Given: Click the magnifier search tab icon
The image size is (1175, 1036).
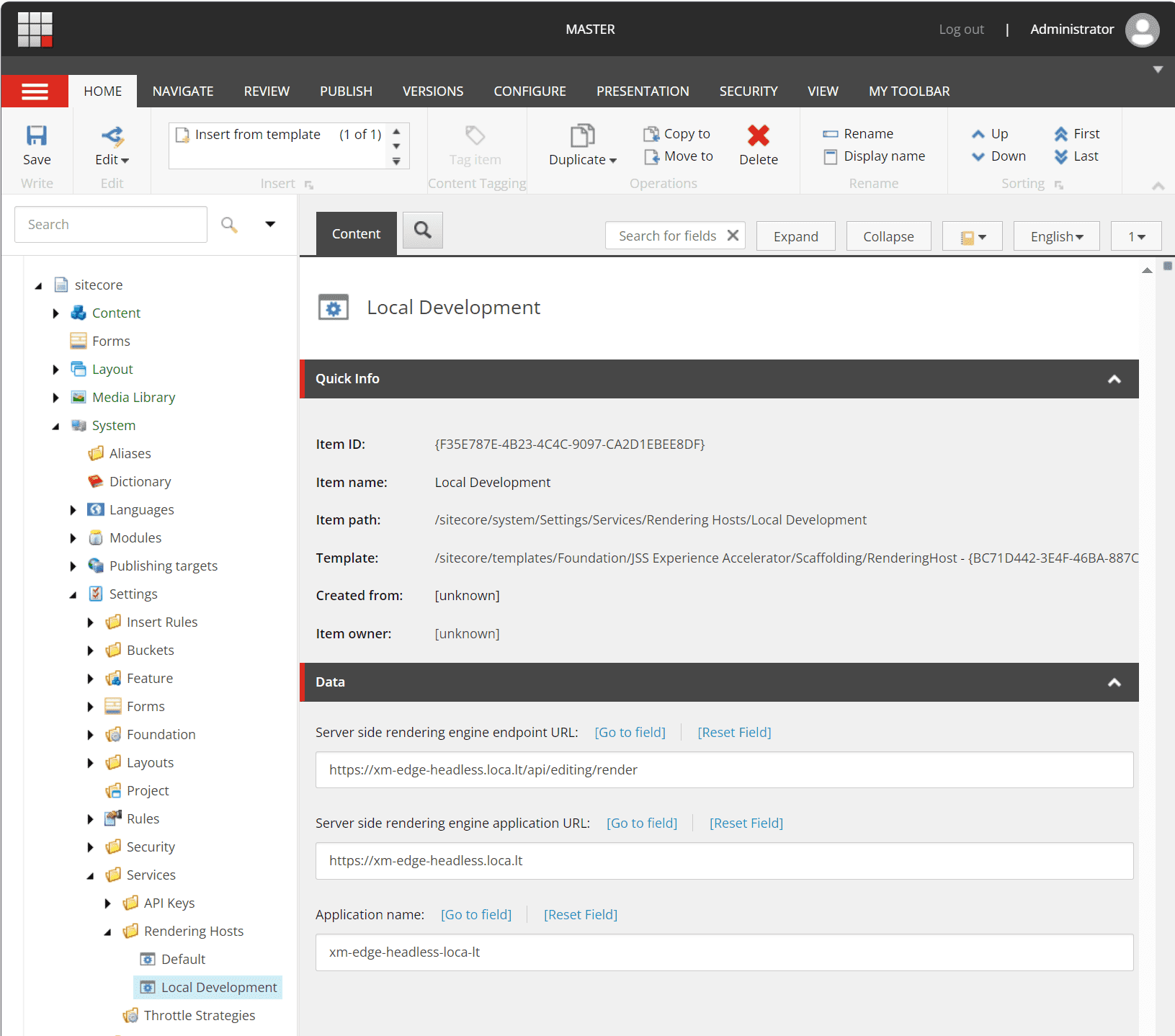Looking at the screenshot, I should pyautogui.click(x=423, y=231).
